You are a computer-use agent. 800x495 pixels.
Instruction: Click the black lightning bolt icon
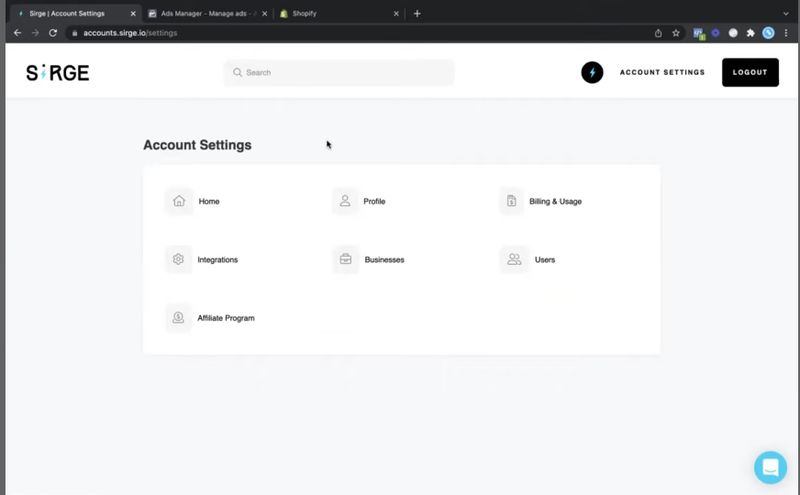coord(592,73)
